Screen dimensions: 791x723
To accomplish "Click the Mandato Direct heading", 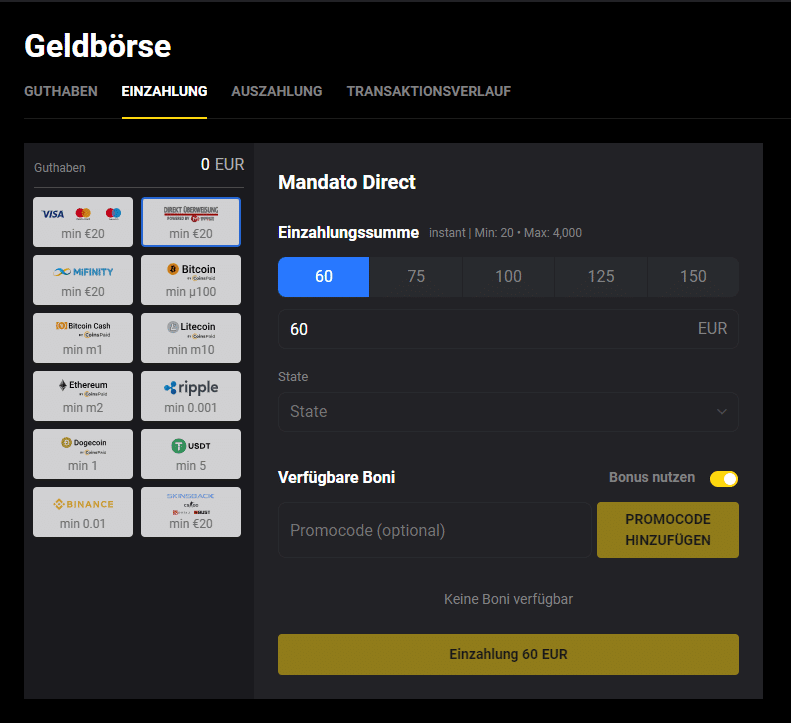I will 347,182.
